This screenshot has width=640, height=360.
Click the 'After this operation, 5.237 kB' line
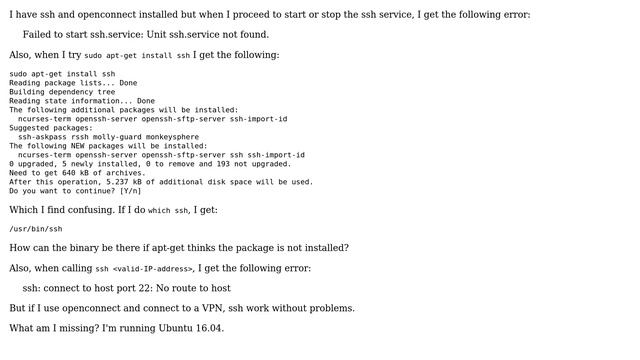[x=161, y=182]
